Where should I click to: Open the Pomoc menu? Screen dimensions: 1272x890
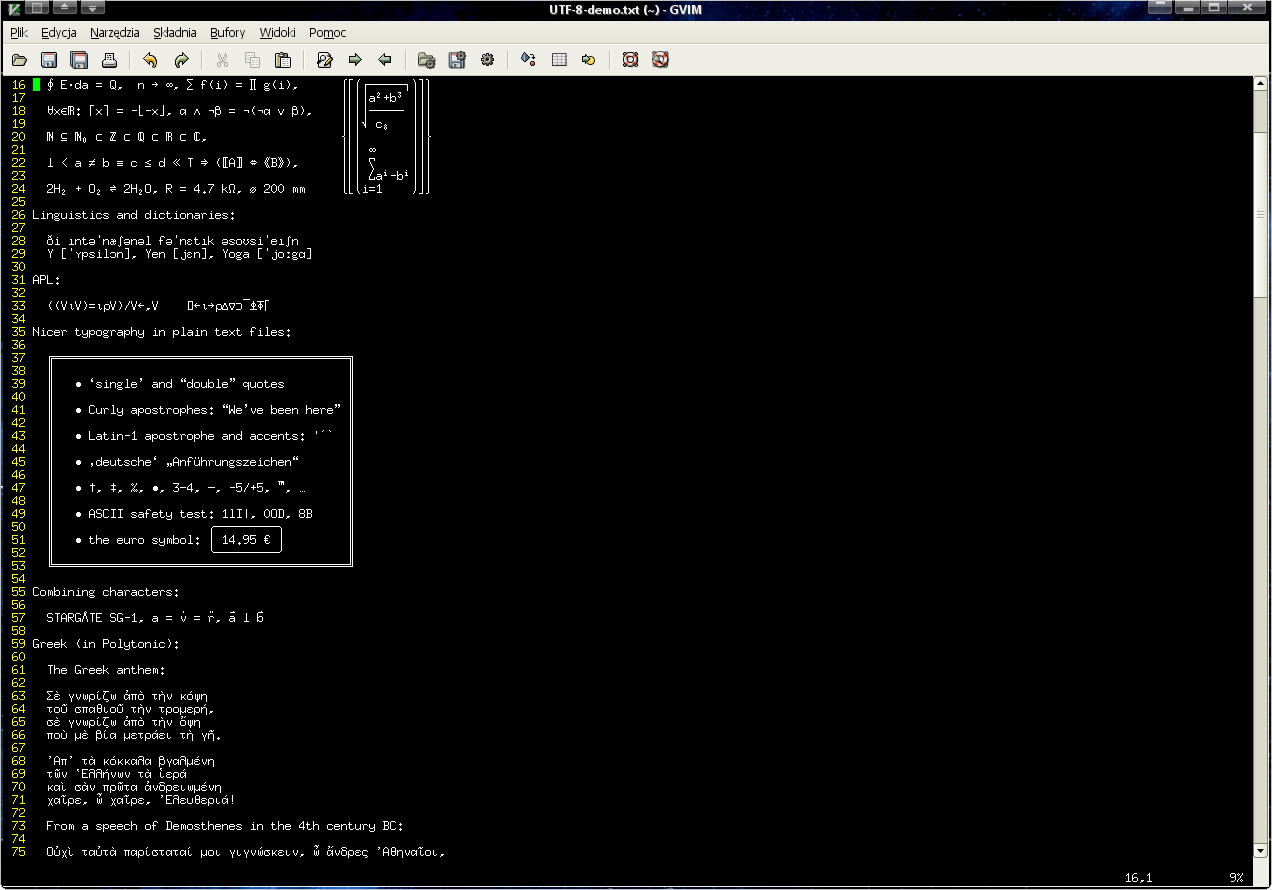point(328,32)
